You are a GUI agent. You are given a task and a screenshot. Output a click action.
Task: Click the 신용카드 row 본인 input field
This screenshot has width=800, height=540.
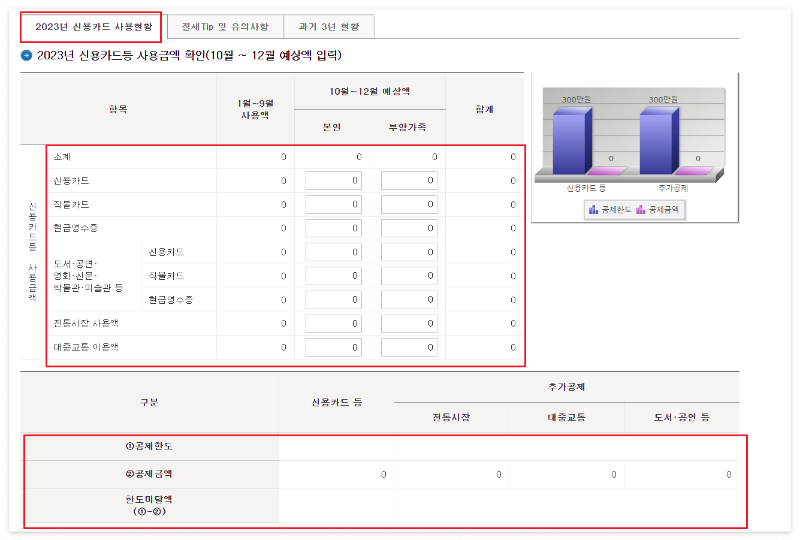coord(334,181)
